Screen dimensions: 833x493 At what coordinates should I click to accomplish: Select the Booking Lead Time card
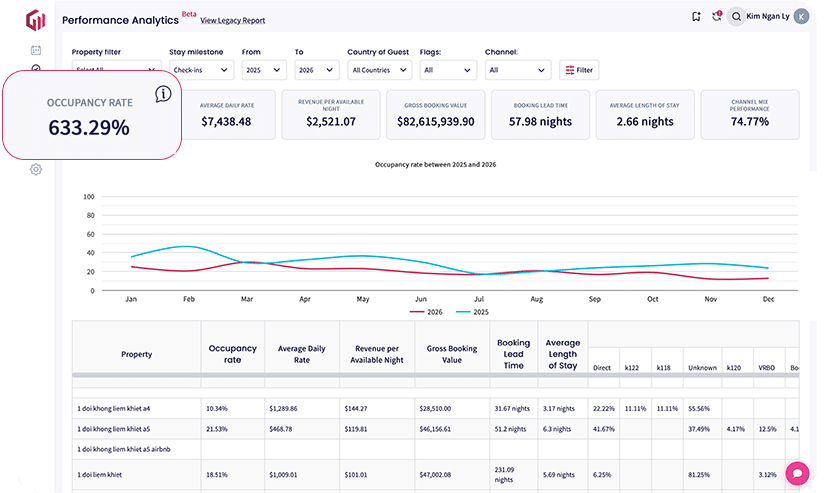540,115
